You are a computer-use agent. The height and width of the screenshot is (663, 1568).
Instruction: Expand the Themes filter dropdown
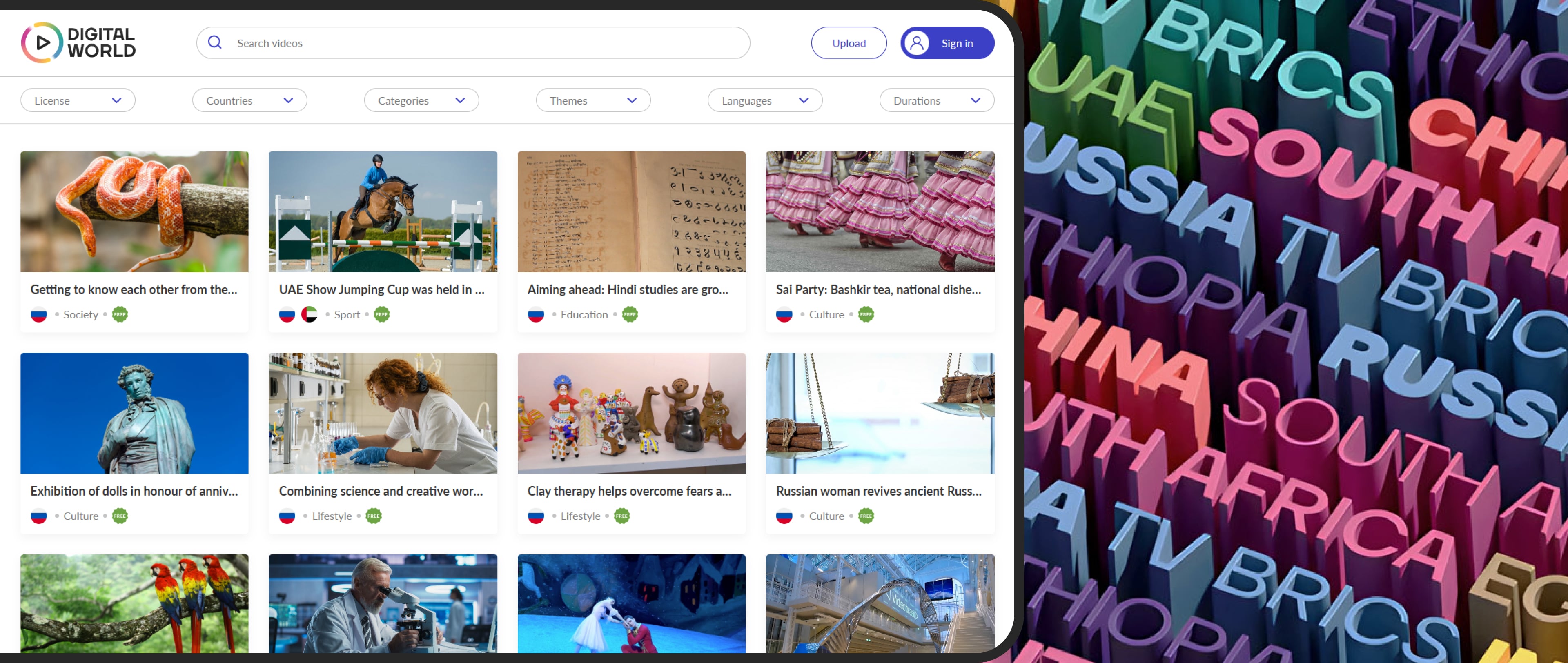593,100
